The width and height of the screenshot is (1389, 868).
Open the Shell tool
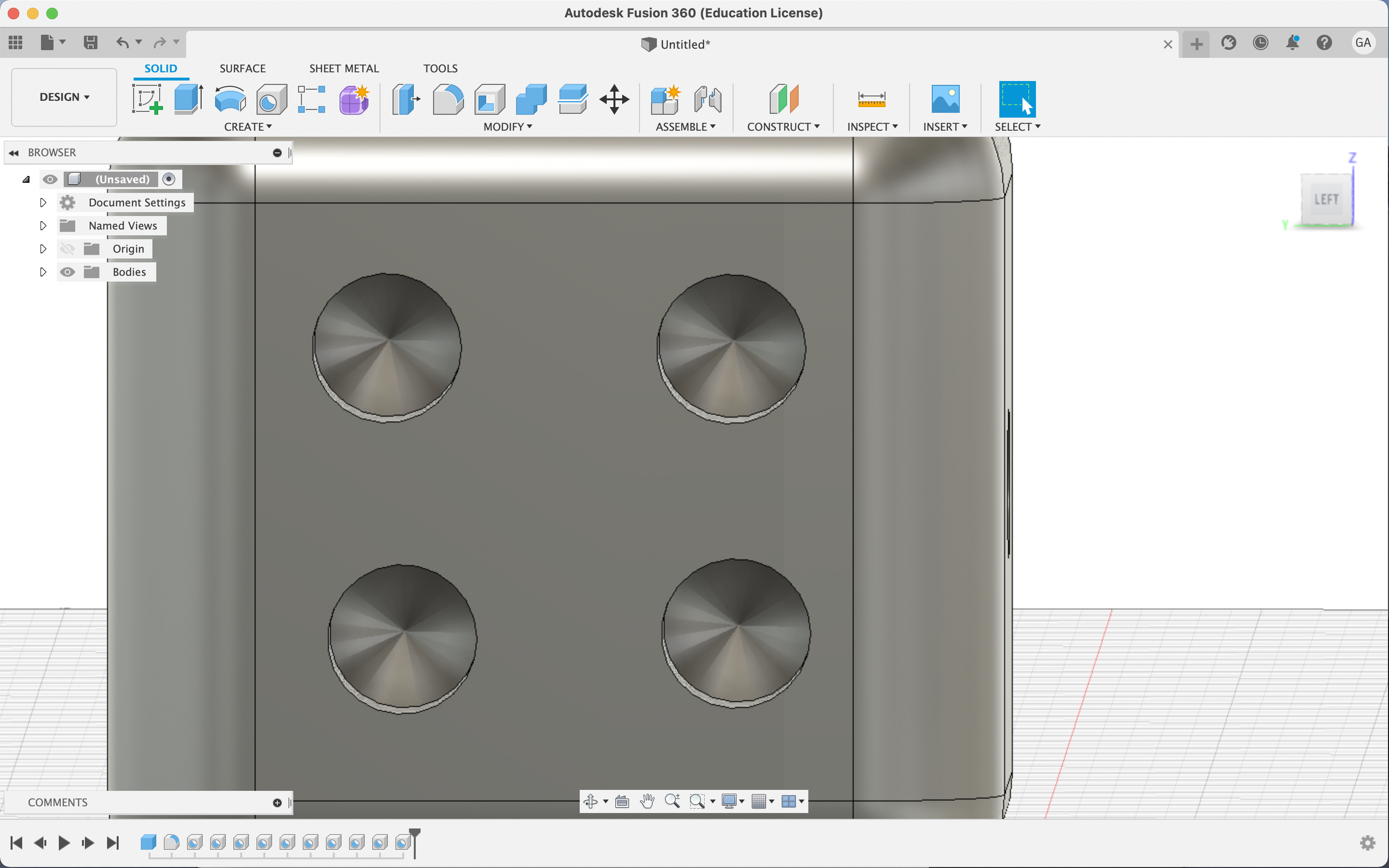488,100
